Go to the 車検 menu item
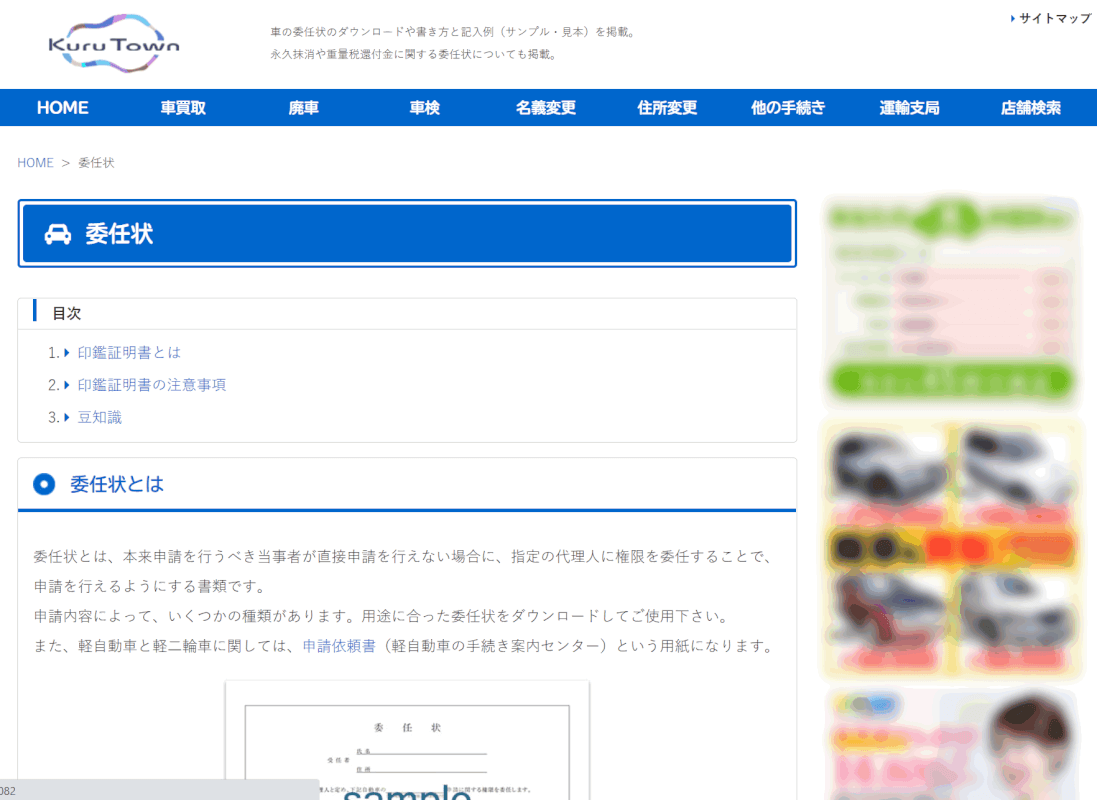Viewport: 1097px width, 800px height. [425, 108]
